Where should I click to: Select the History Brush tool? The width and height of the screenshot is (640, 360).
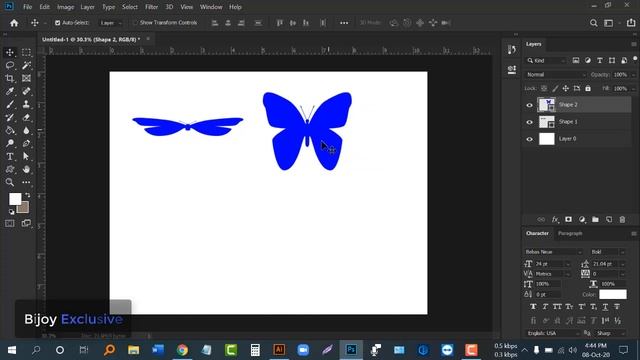(10, 118)
